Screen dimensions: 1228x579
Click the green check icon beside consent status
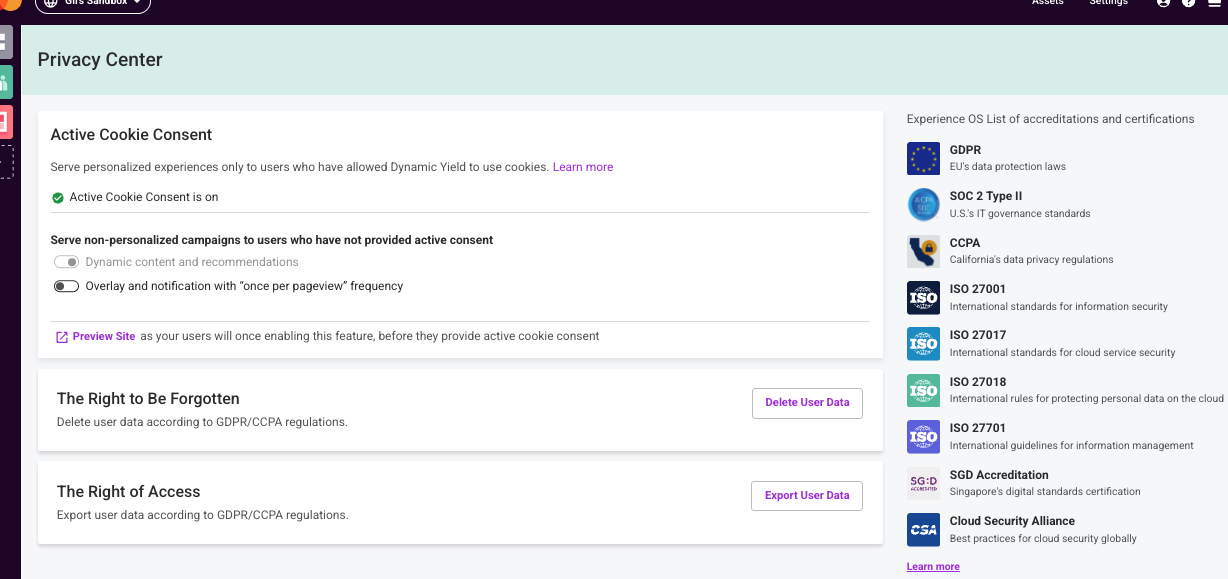coord(58,198)
